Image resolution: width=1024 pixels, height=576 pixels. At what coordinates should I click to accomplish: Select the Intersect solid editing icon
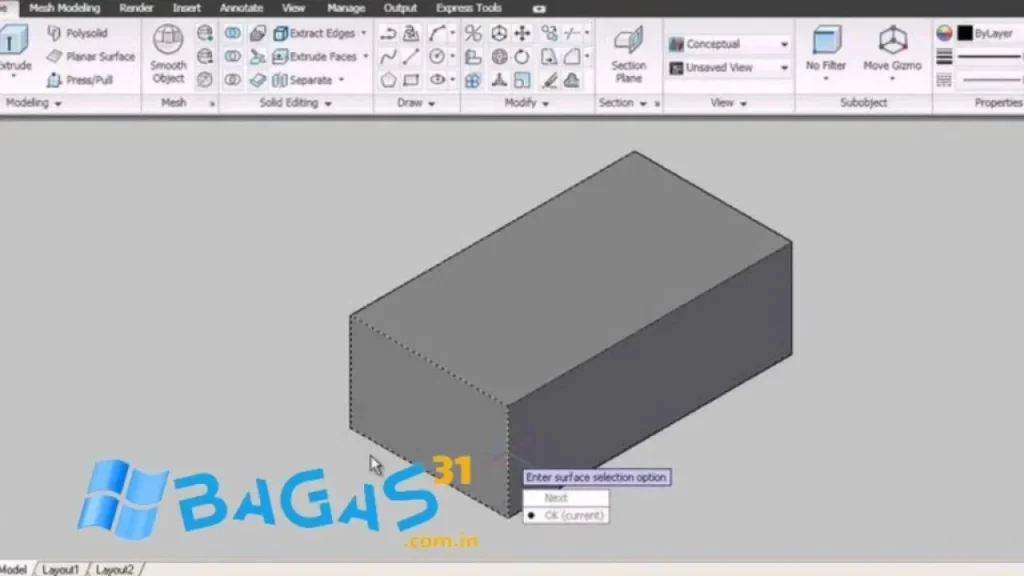click(x=232, y=80)
